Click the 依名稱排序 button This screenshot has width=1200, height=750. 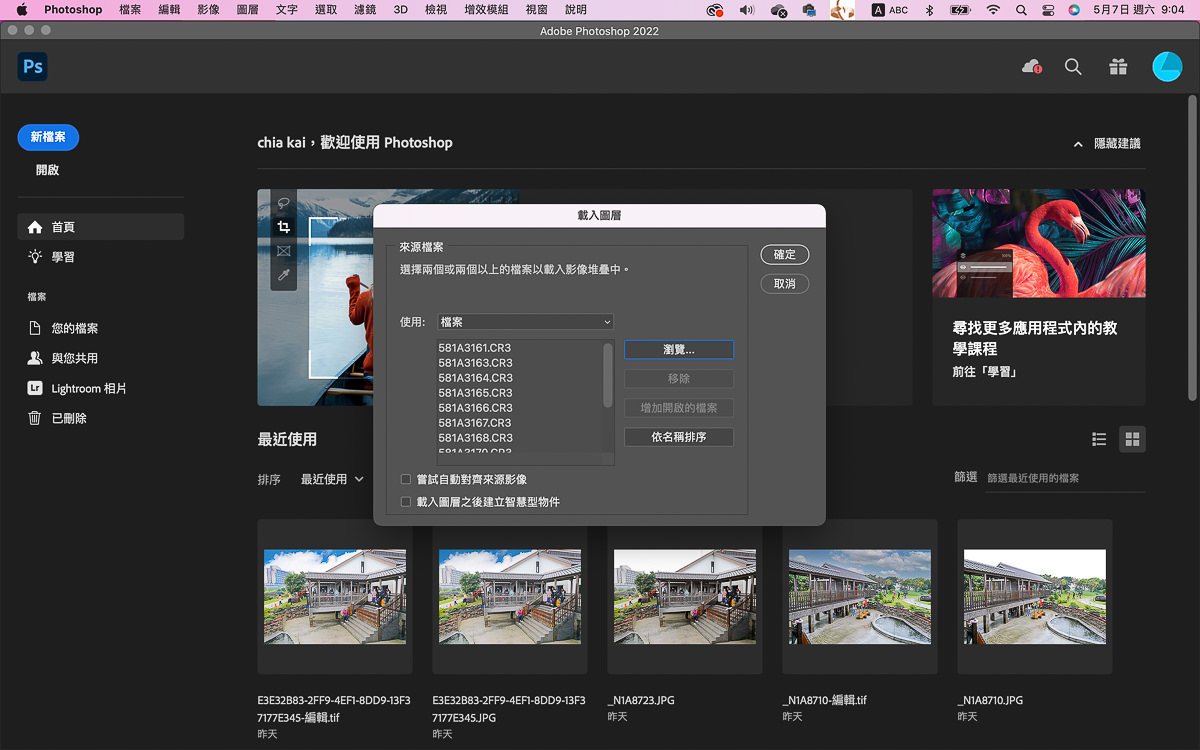(679, 437)
